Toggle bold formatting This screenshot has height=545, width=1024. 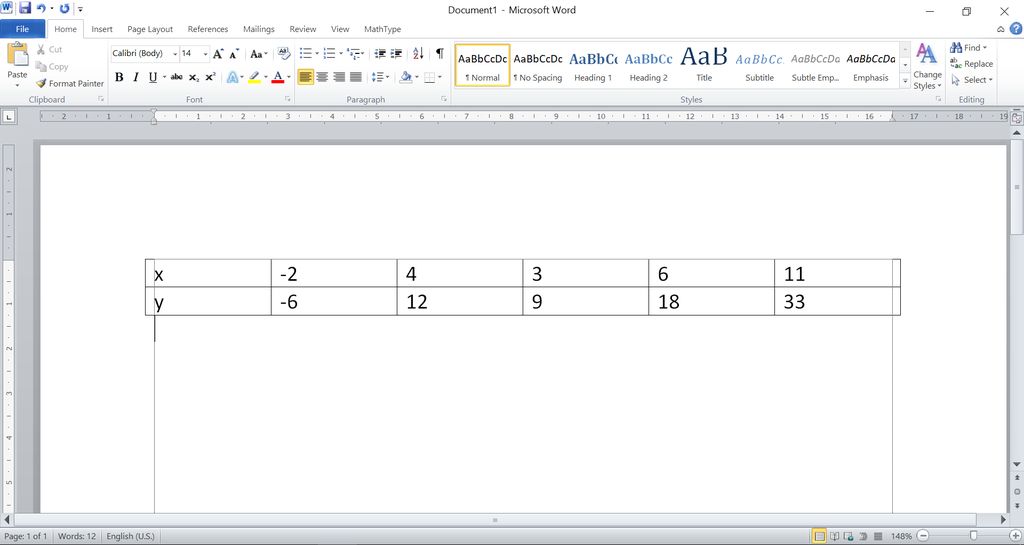tap(119, 77)
